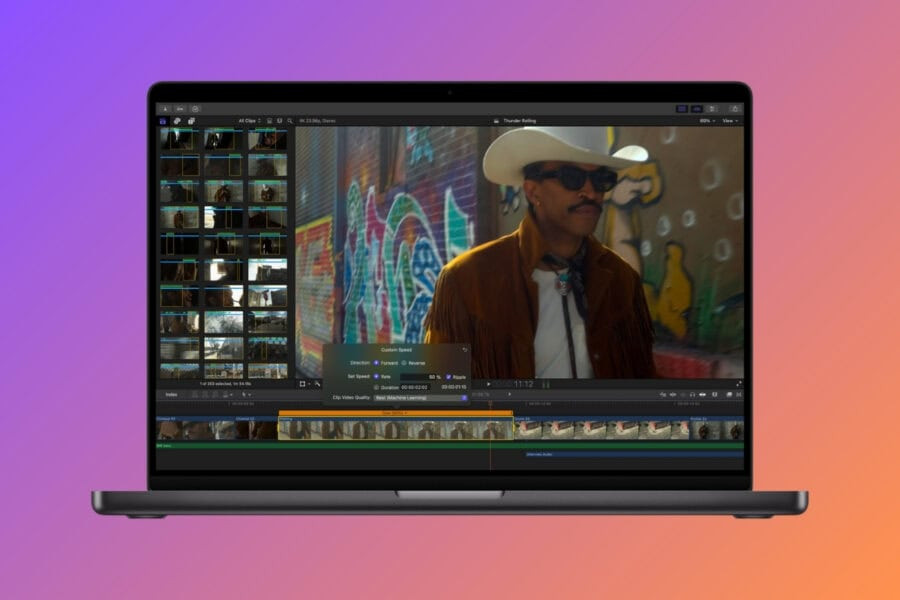Screen dimensions: 900x600
Task: Go forward in timeline history arrow
Action: pyautogui.click(x=509, y=394)
